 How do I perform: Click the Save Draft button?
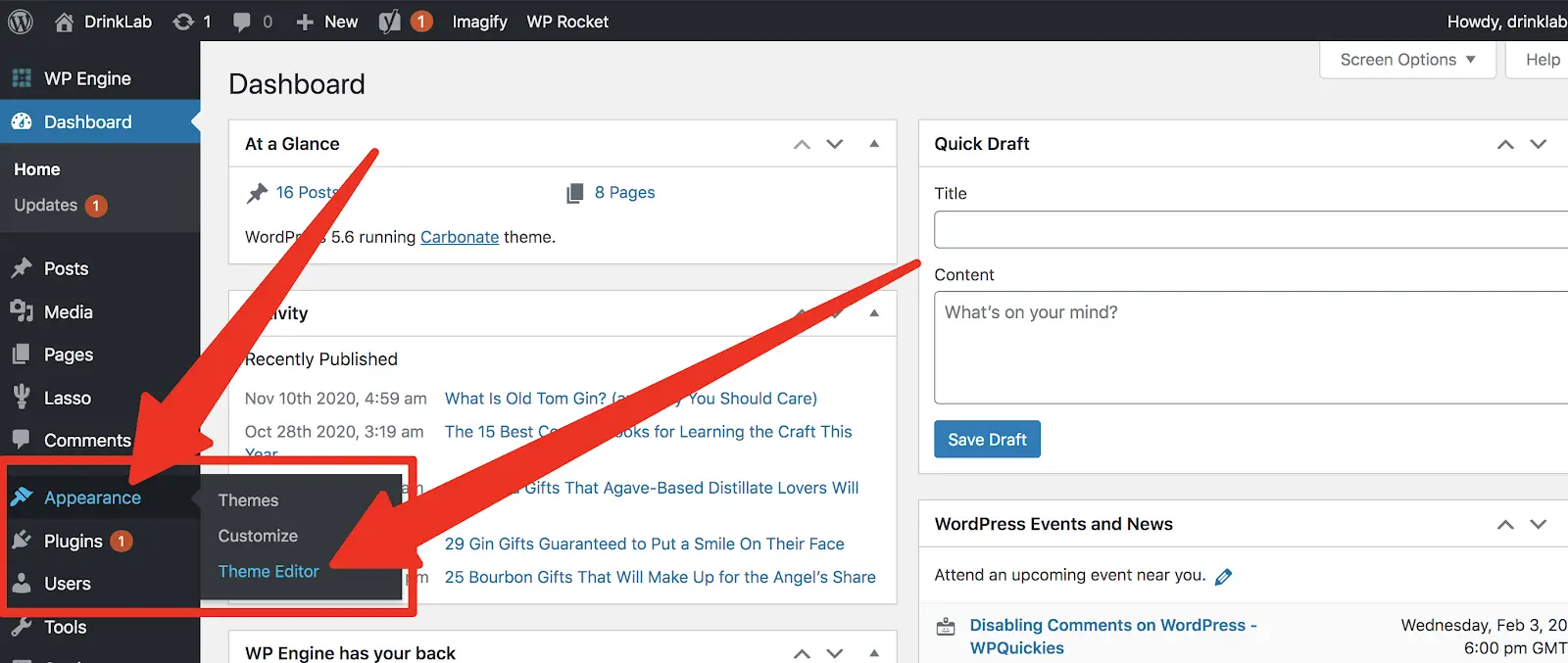987,440
